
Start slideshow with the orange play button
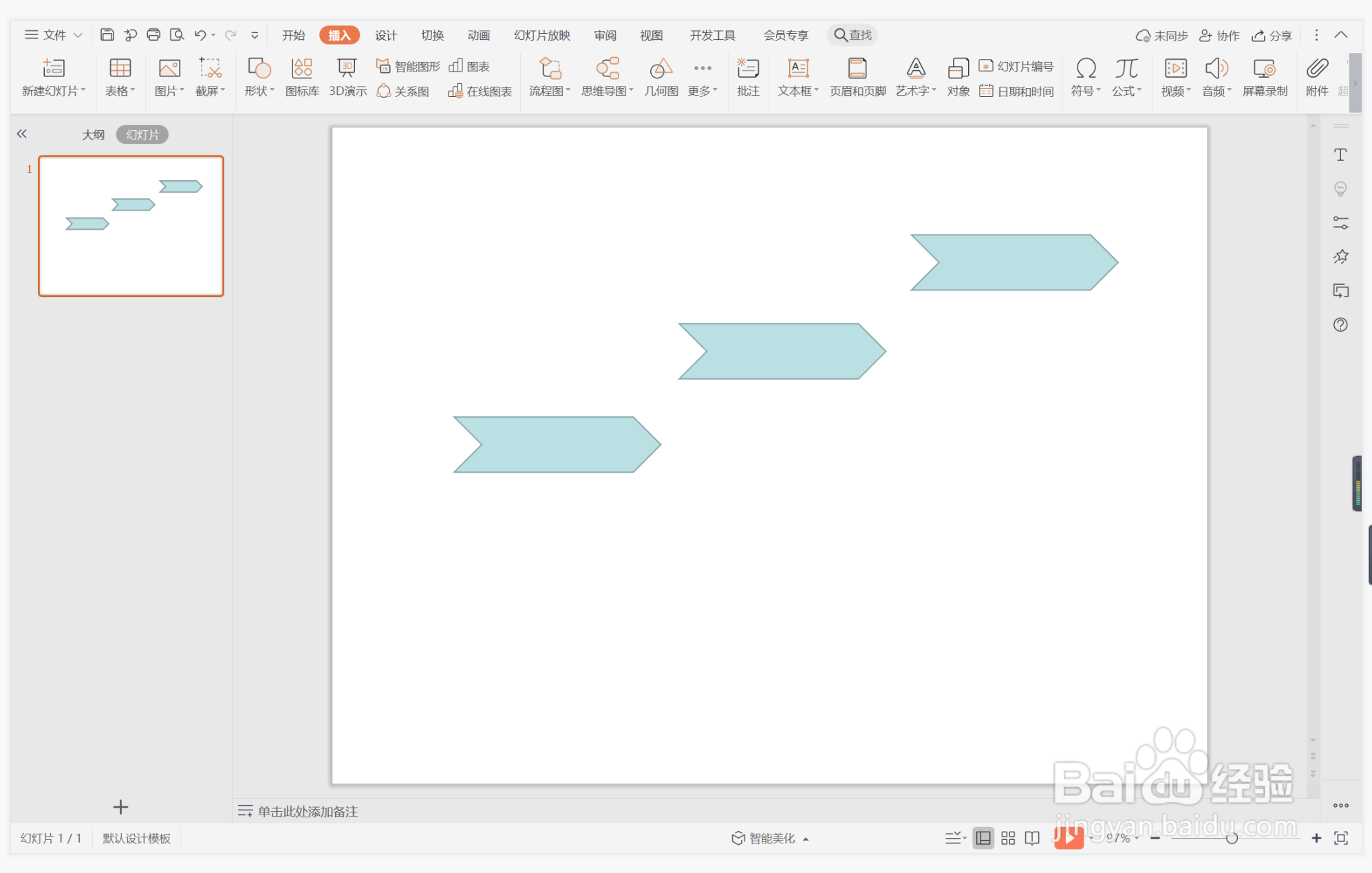pos(1069,837)
